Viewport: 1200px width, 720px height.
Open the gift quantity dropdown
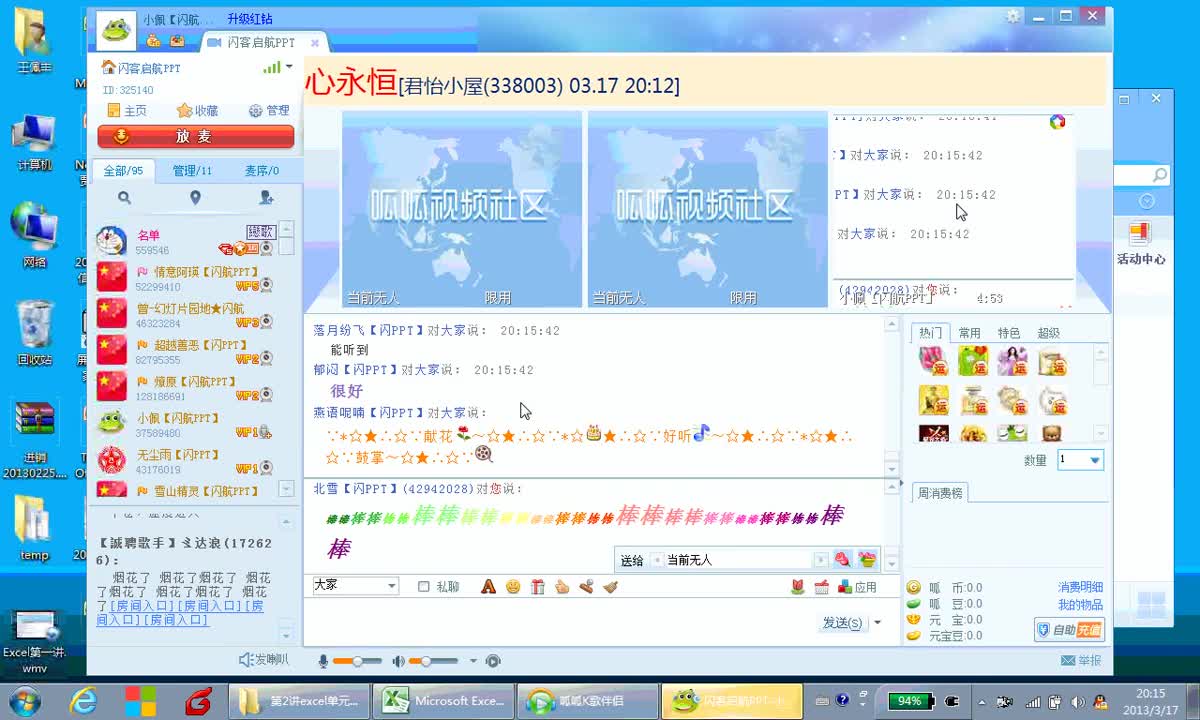tap(1081, 460)
